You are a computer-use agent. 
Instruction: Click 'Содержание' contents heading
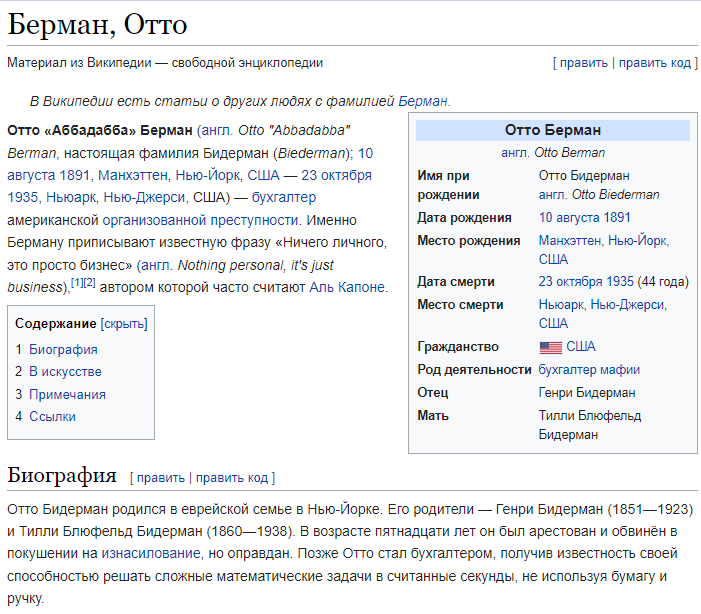click(55, 323)
